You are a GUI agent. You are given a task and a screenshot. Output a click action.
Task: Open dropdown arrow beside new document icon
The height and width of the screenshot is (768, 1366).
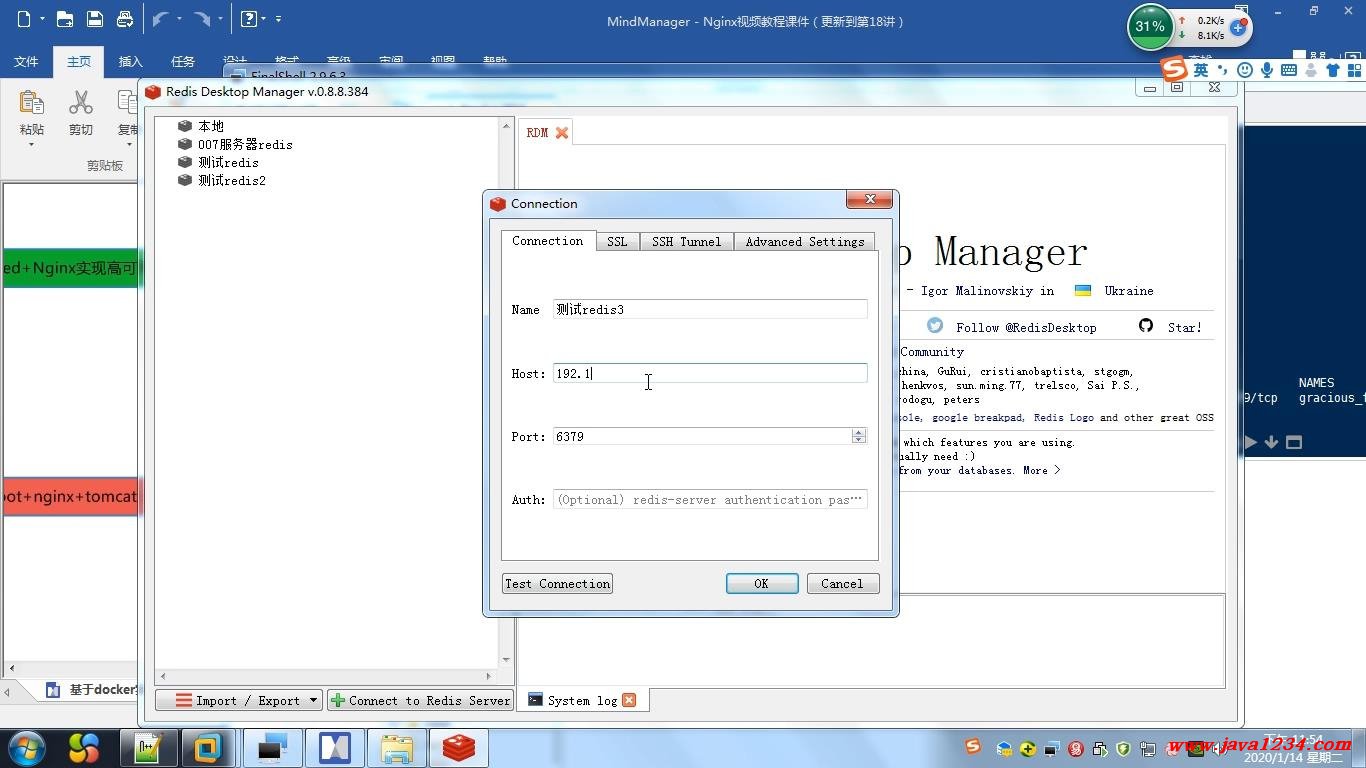pyautogui.click(x=42, y=19)
